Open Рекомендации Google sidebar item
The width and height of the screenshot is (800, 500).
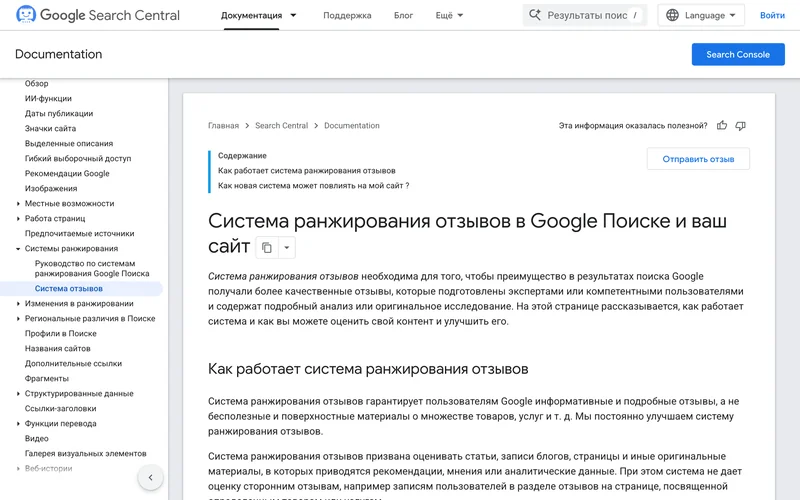pyautogui.click(x=67, y=173)
